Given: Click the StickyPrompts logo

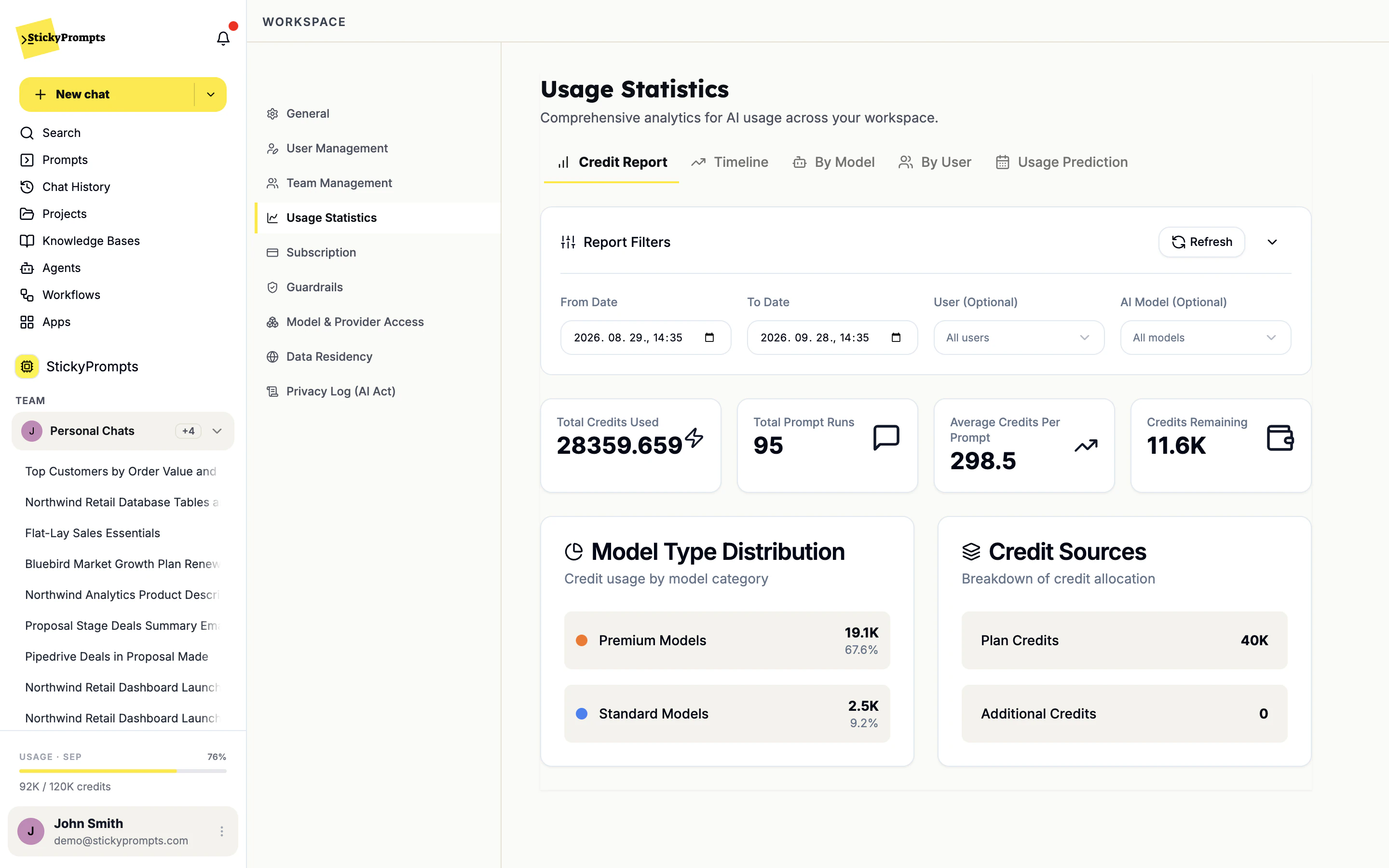Looking at the screenshot, I should [x=61, y=38].
